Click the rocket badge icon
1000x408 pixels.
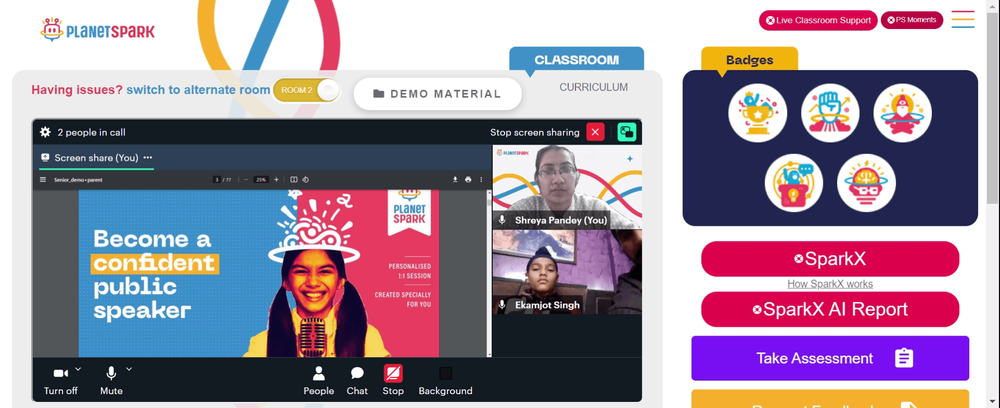coord(902,113)
